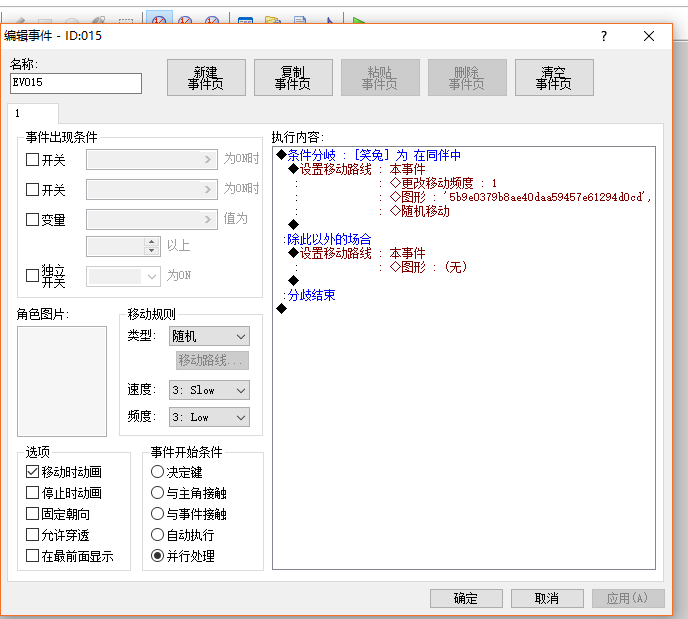The height and width of the screenshot is (619, 688).
Task: Uncheck 移动时动画 option
Action: point(32,472)
